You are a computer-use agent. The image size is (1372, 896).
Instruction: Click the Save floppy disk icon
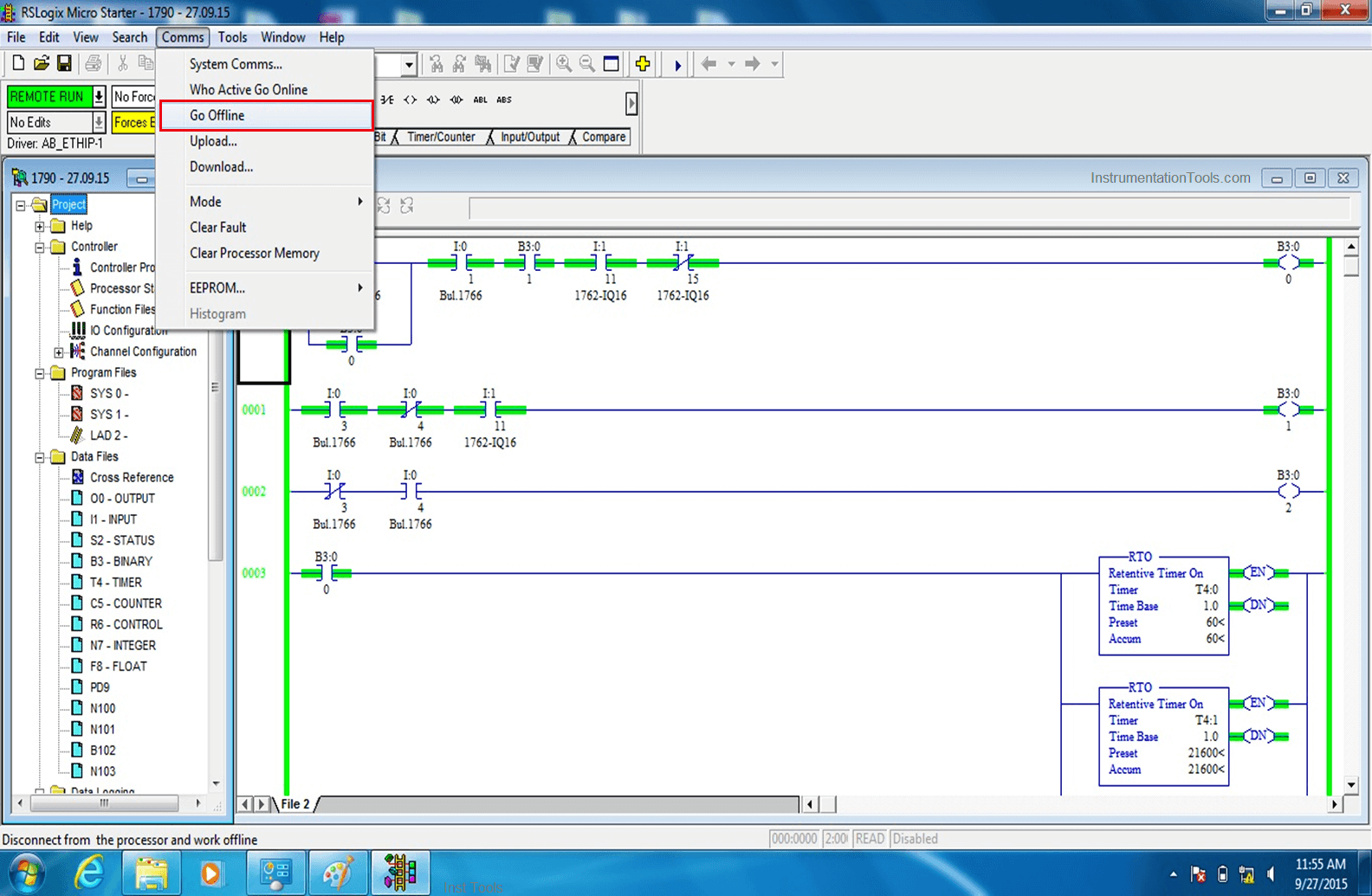click(x=64, y=63)
